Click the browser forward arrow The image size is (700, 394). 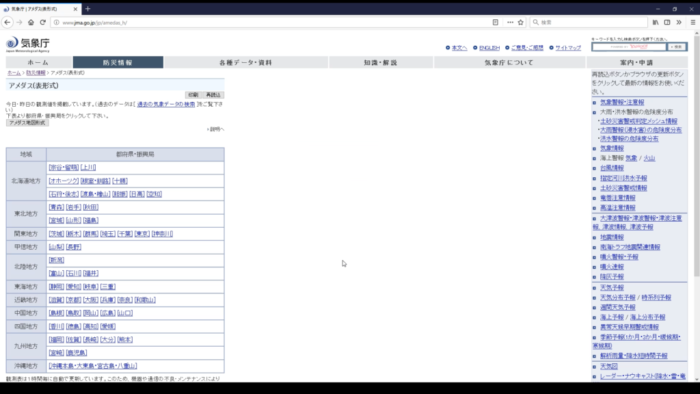click(19, 22)
